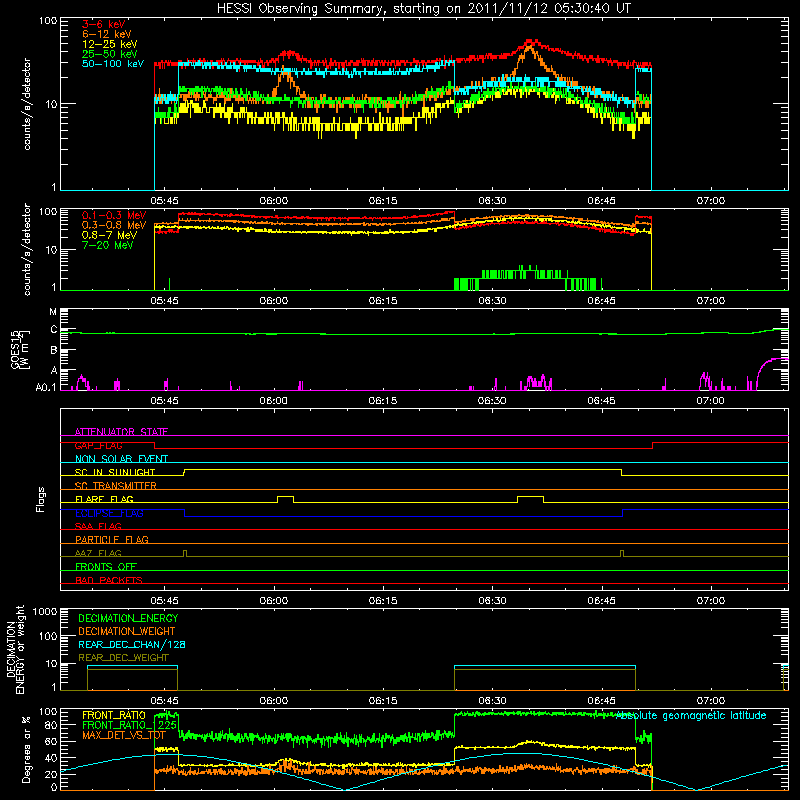Click the PARTICLE_FLAG label

point(112,539)
